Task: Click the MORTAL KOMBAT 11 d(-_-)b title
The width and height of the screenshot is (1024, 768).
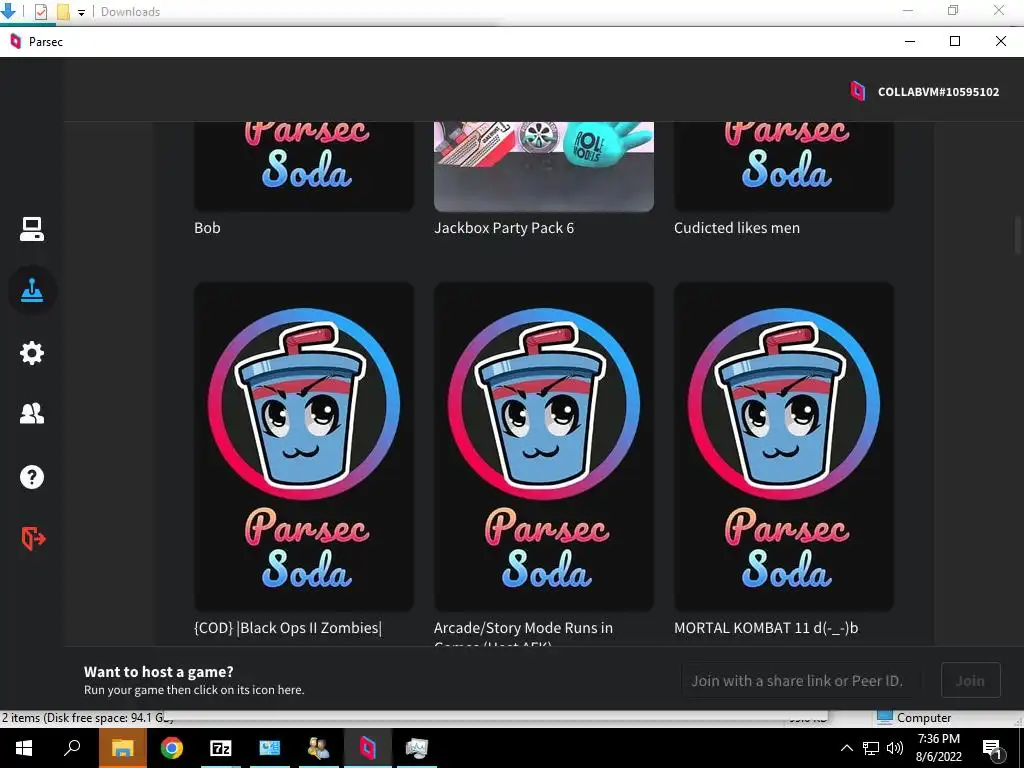Action: pyautogui.click(x=766, y=628)
